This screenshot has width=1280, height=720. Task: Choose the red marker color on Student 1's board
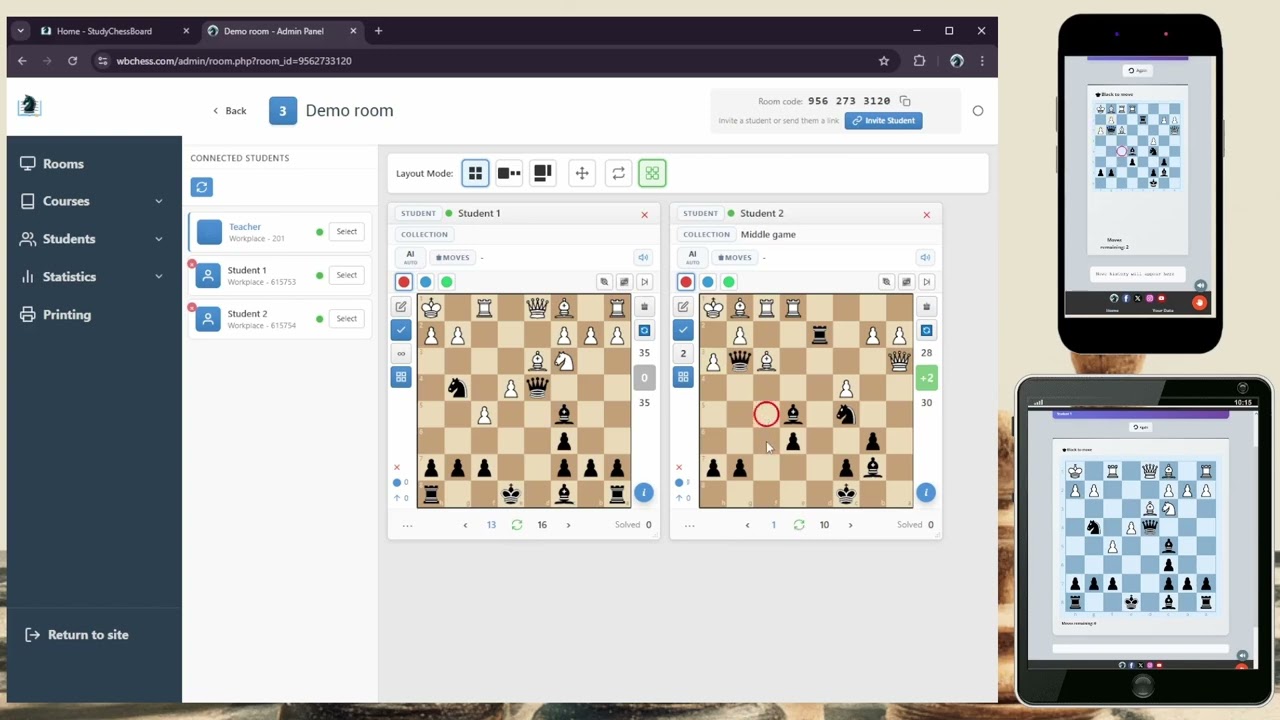[404, 282]
